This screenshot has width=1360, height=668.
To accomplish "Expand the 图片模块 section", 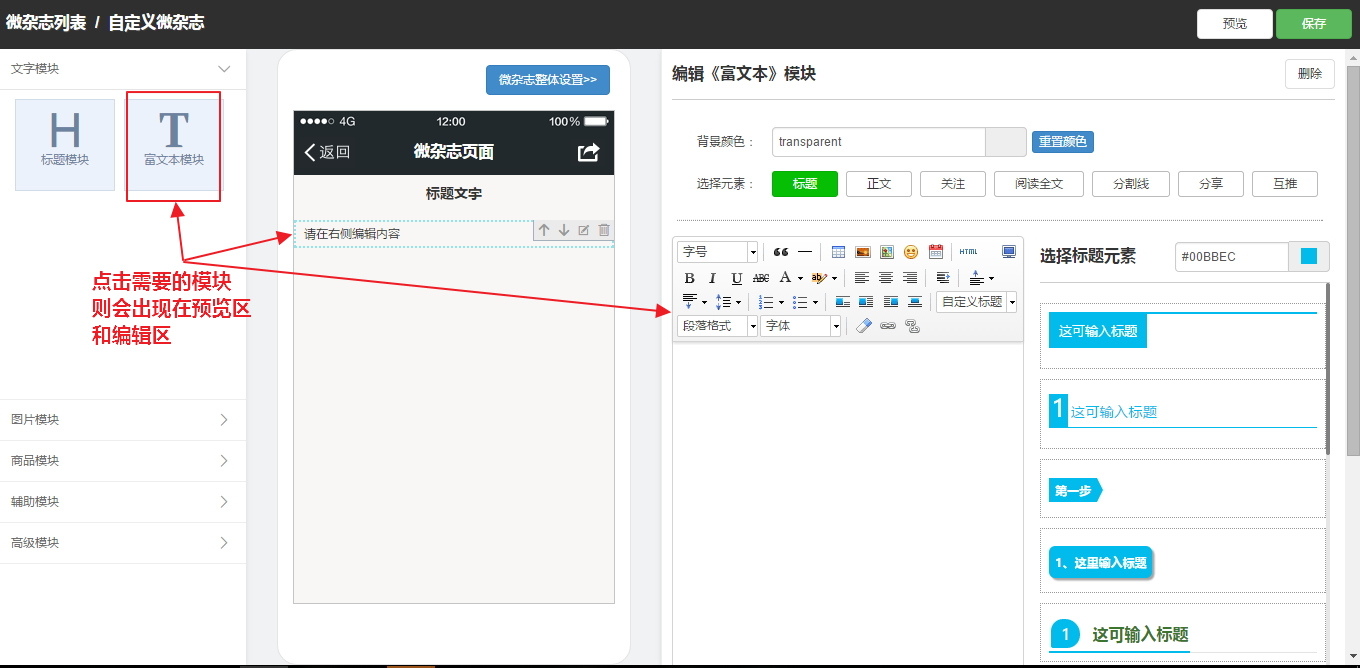I will (x=122, y=420).
